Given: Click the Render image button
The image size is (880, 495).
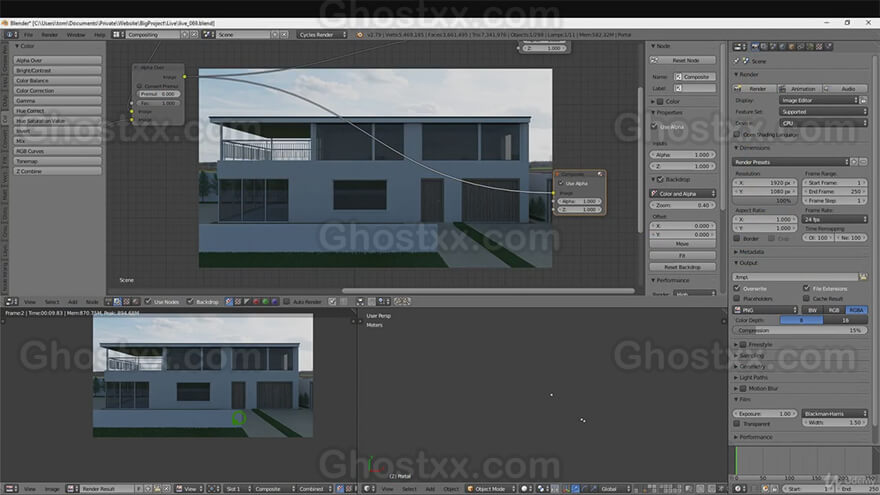Looking at the screenshot, I should point(754,89).
